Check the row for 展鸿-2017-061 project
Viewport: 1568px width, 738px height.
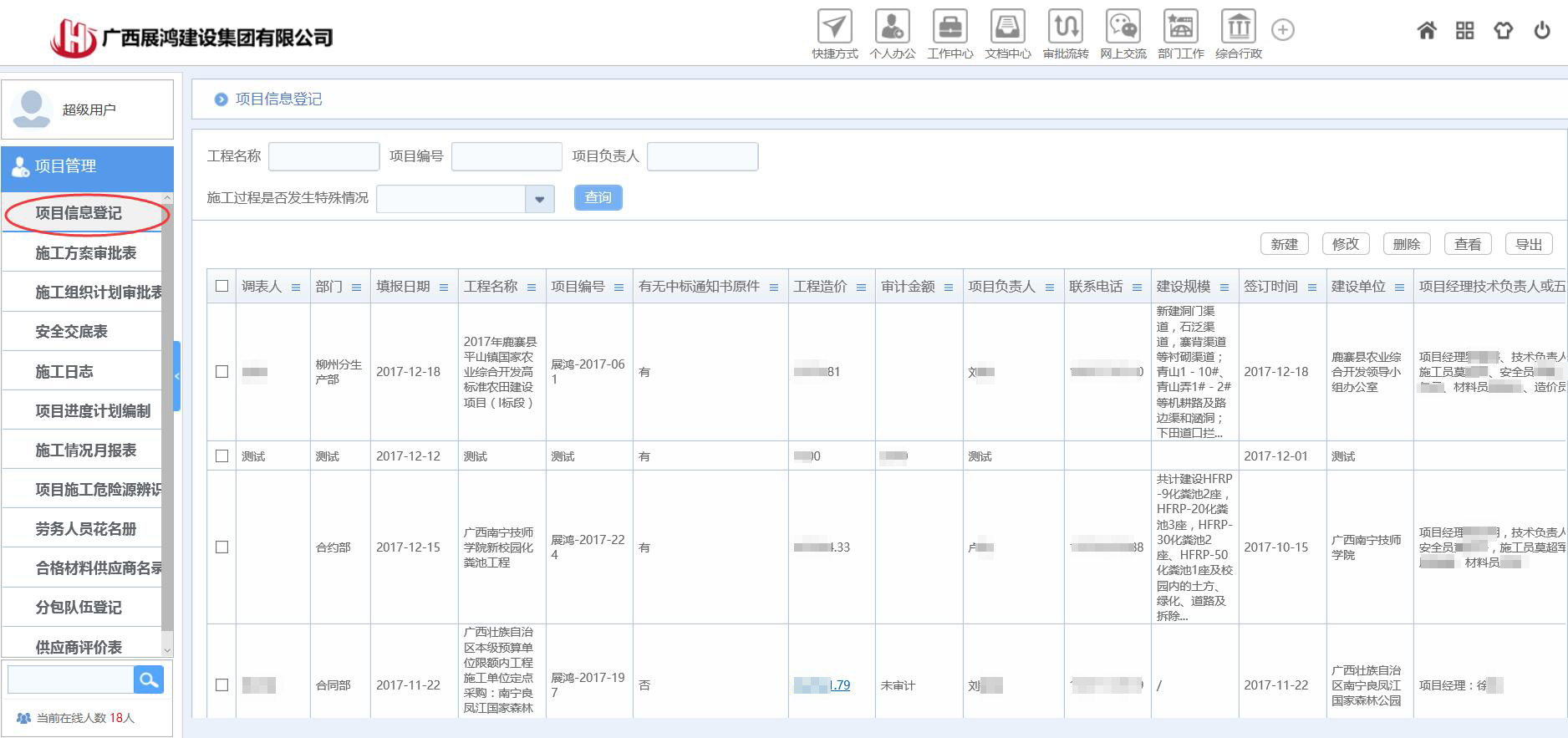221,372
